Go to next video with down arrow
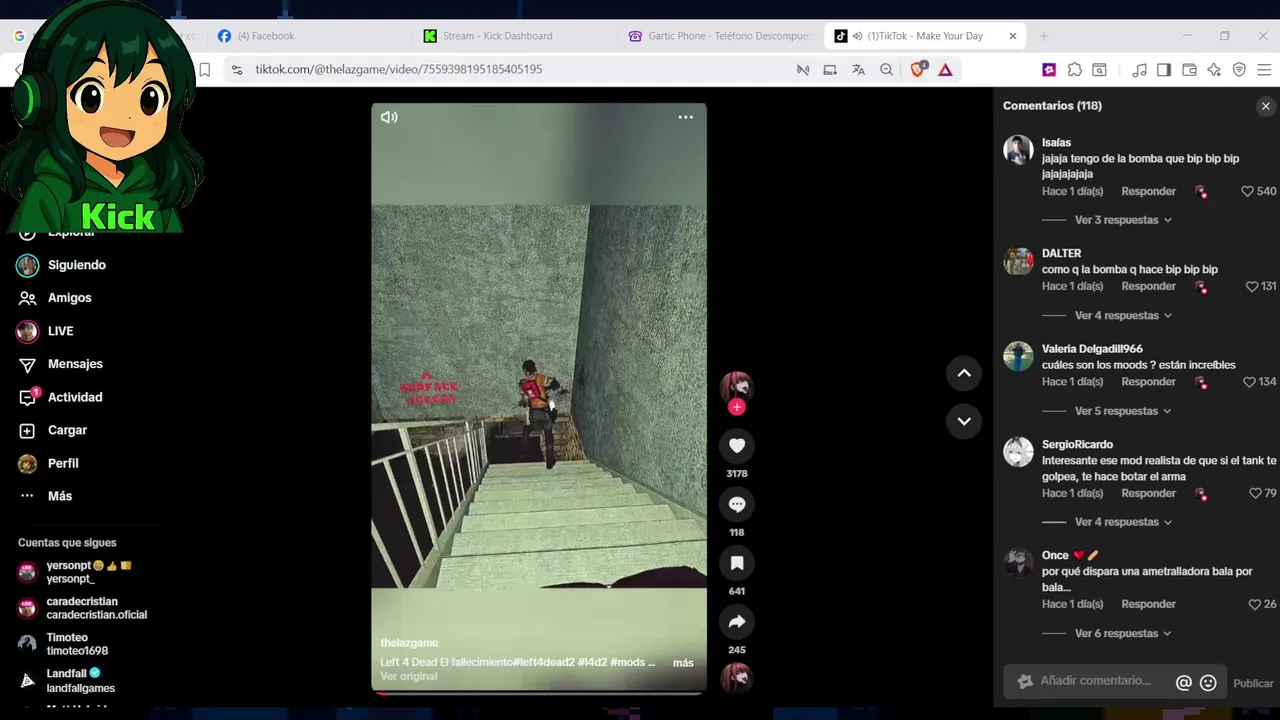Image resolution: width=1280 pixels, height=720 pixels. [x=964, y=421]
